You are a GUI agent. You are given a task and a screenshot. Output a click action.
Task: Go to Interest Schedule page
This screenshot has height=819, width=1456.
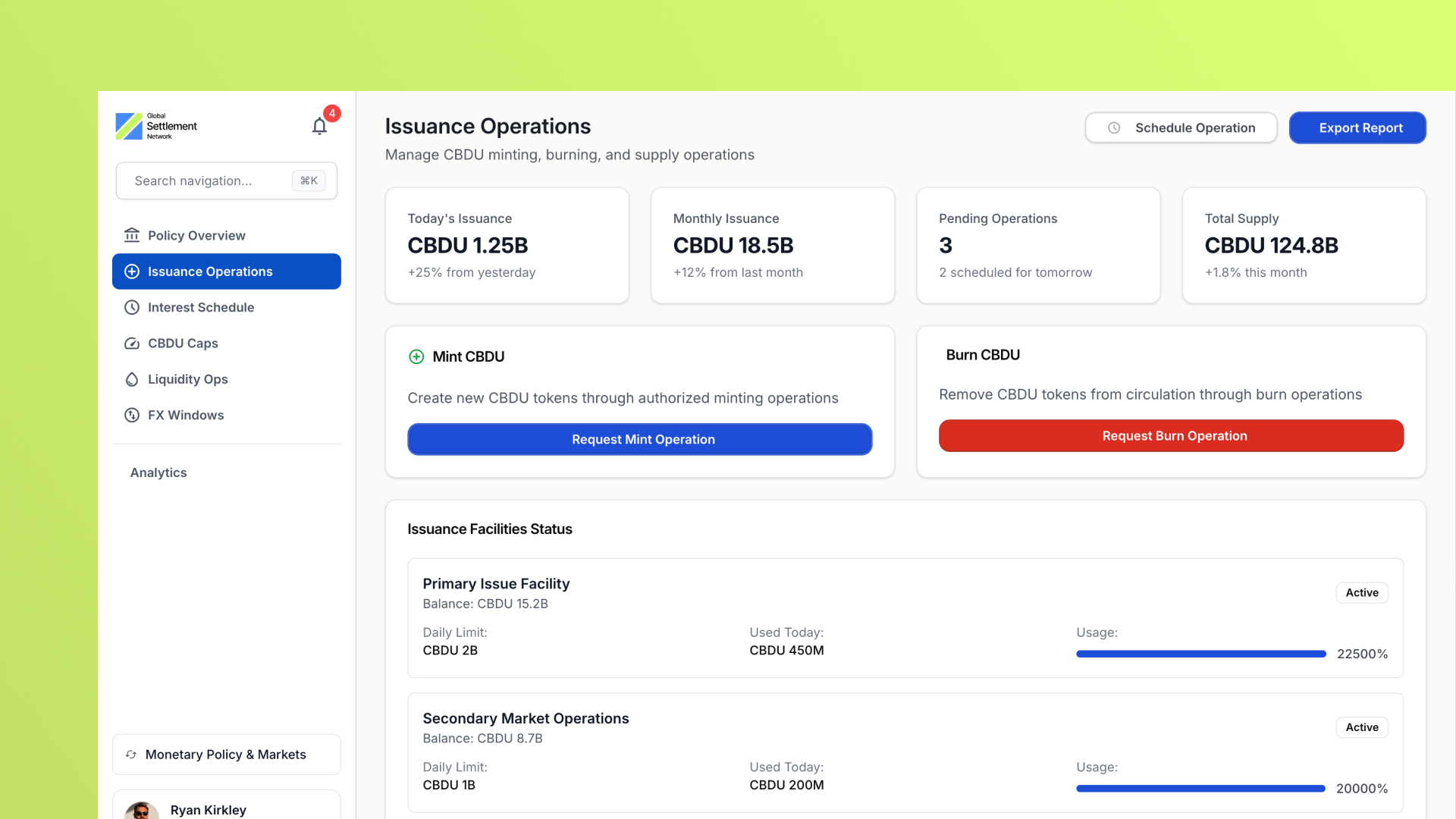click(x=201, y=307)
